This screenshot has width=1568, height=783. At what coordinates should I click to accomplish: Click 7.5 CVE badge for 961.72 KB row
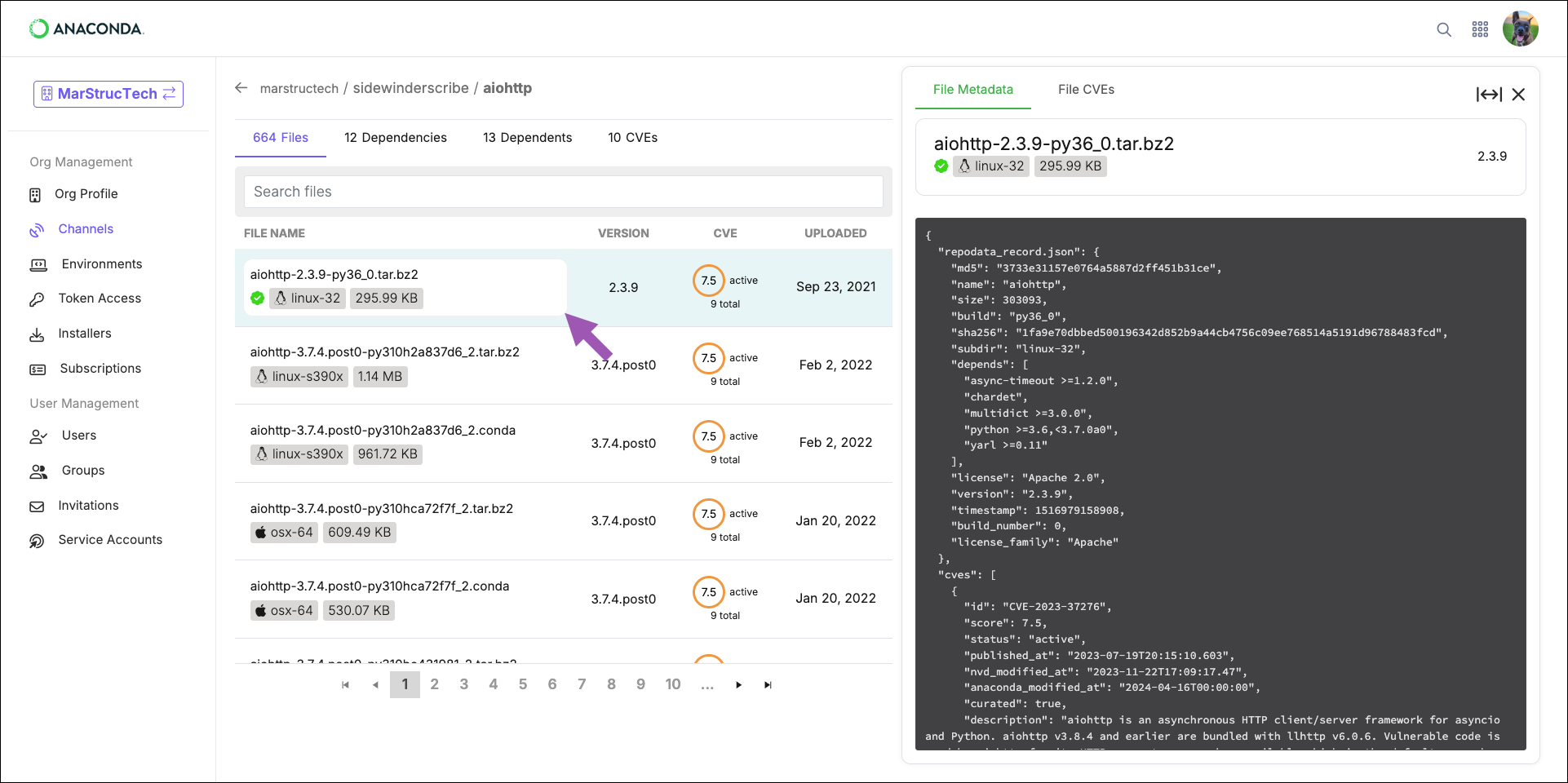click(x=709, y=436)
